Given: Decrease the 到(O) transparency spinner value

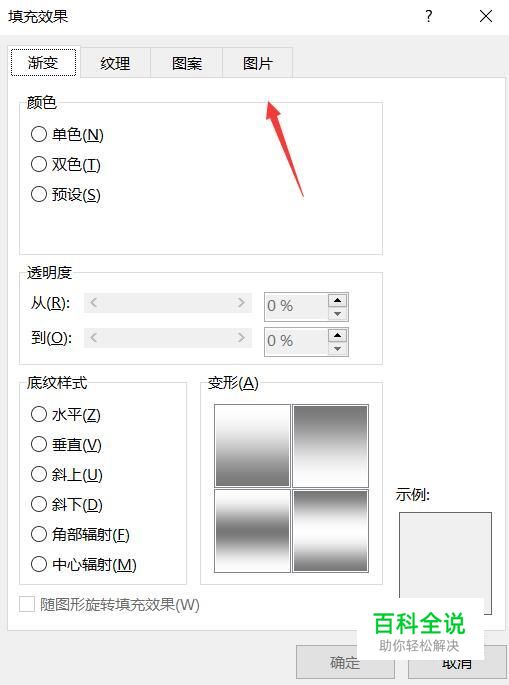Looking at the screenshot, I should [x=337, y=349].
